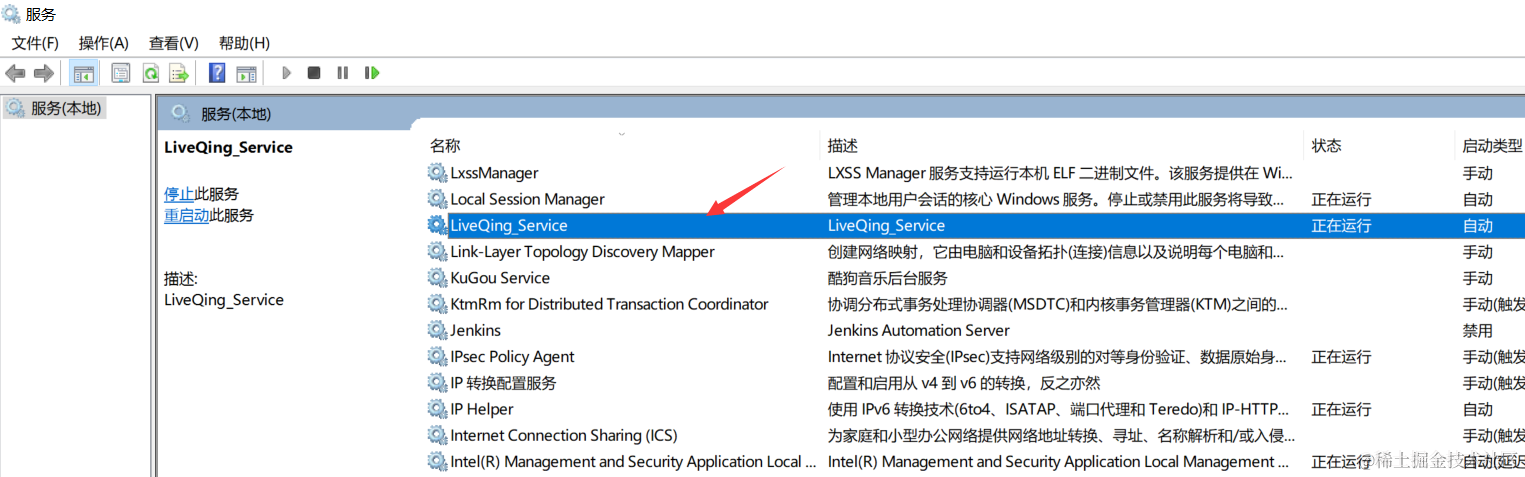1525x477 pixels.
Task: Toggle the show/hide console tree button
Action: coord(84,73)
